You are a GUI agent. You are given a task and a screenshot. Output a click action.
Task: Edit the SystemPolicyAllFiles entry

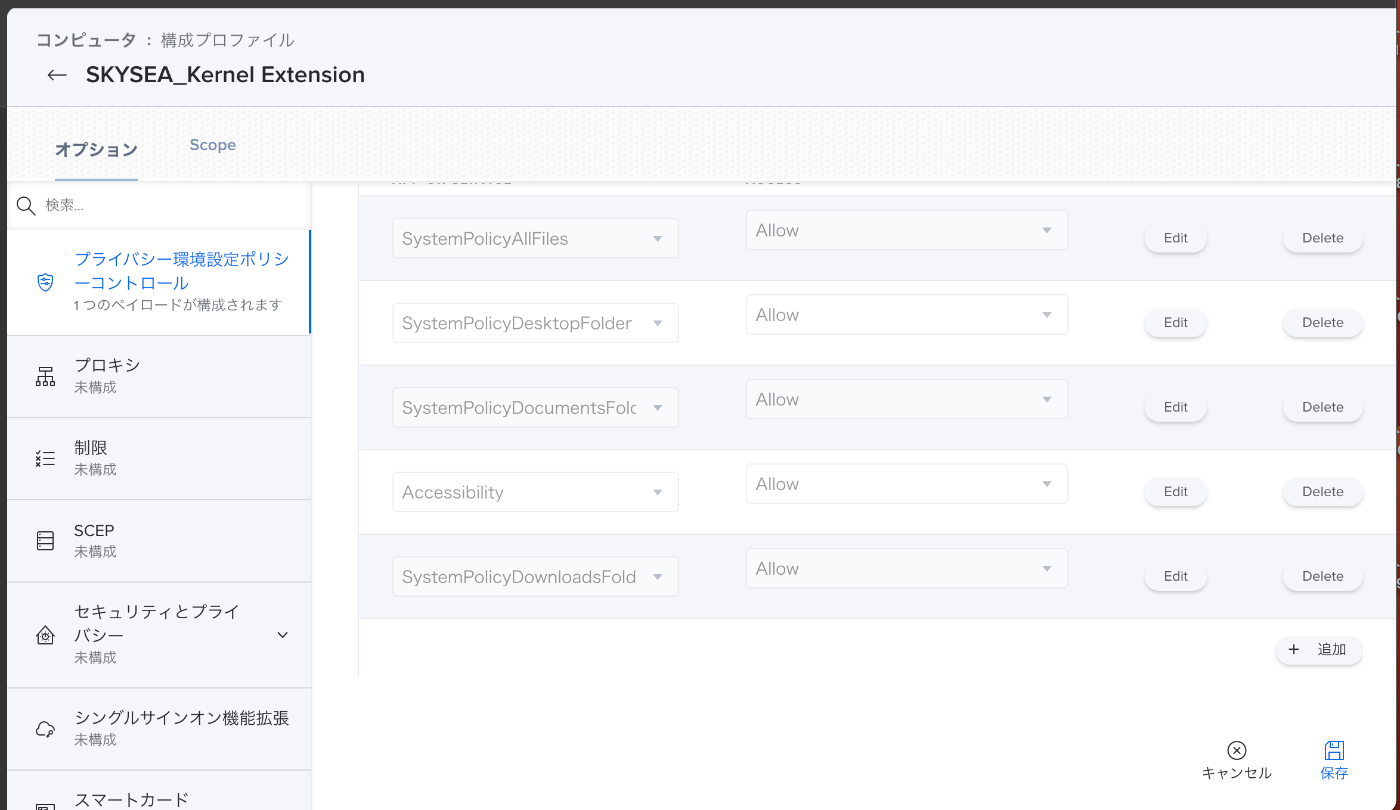coord(1176,238)
